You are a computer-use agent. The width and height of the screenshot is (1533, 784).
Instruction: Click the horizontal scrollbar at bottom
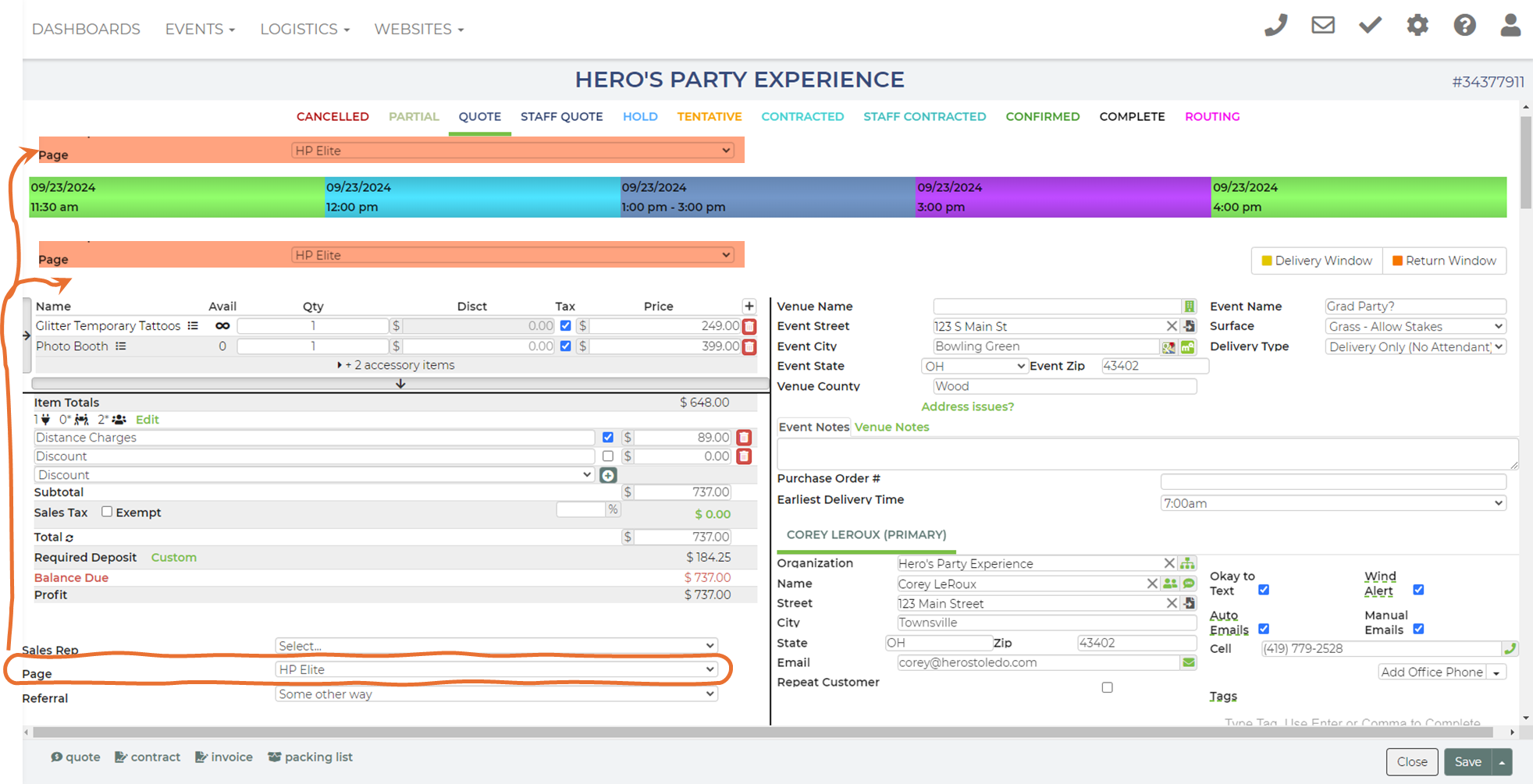coord(763,733)
